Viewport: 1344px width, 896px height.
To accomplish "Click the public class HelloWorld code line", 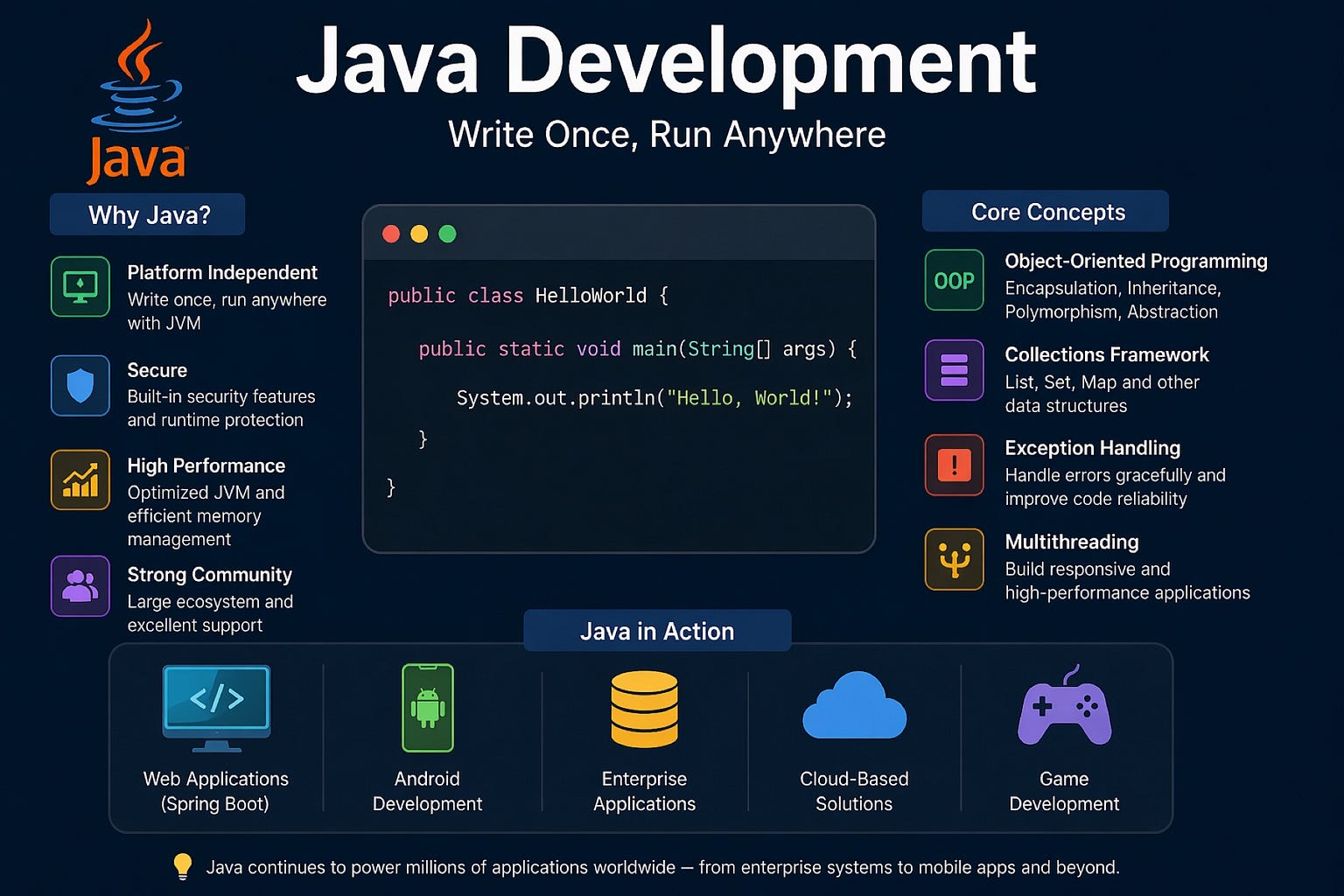I will (x=528, y=296).
